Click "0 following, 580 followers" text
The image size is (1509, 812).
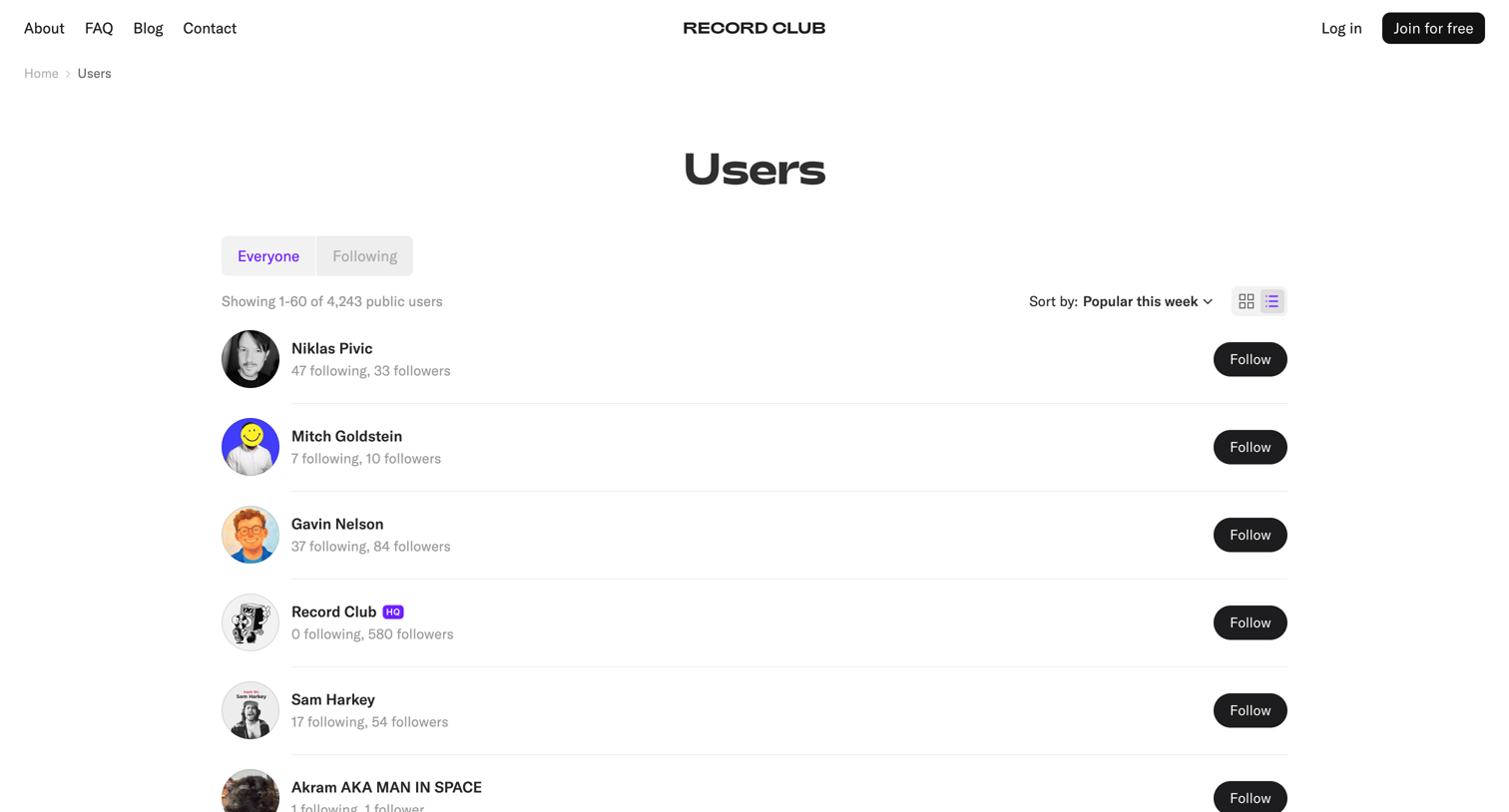click(372, 634)
